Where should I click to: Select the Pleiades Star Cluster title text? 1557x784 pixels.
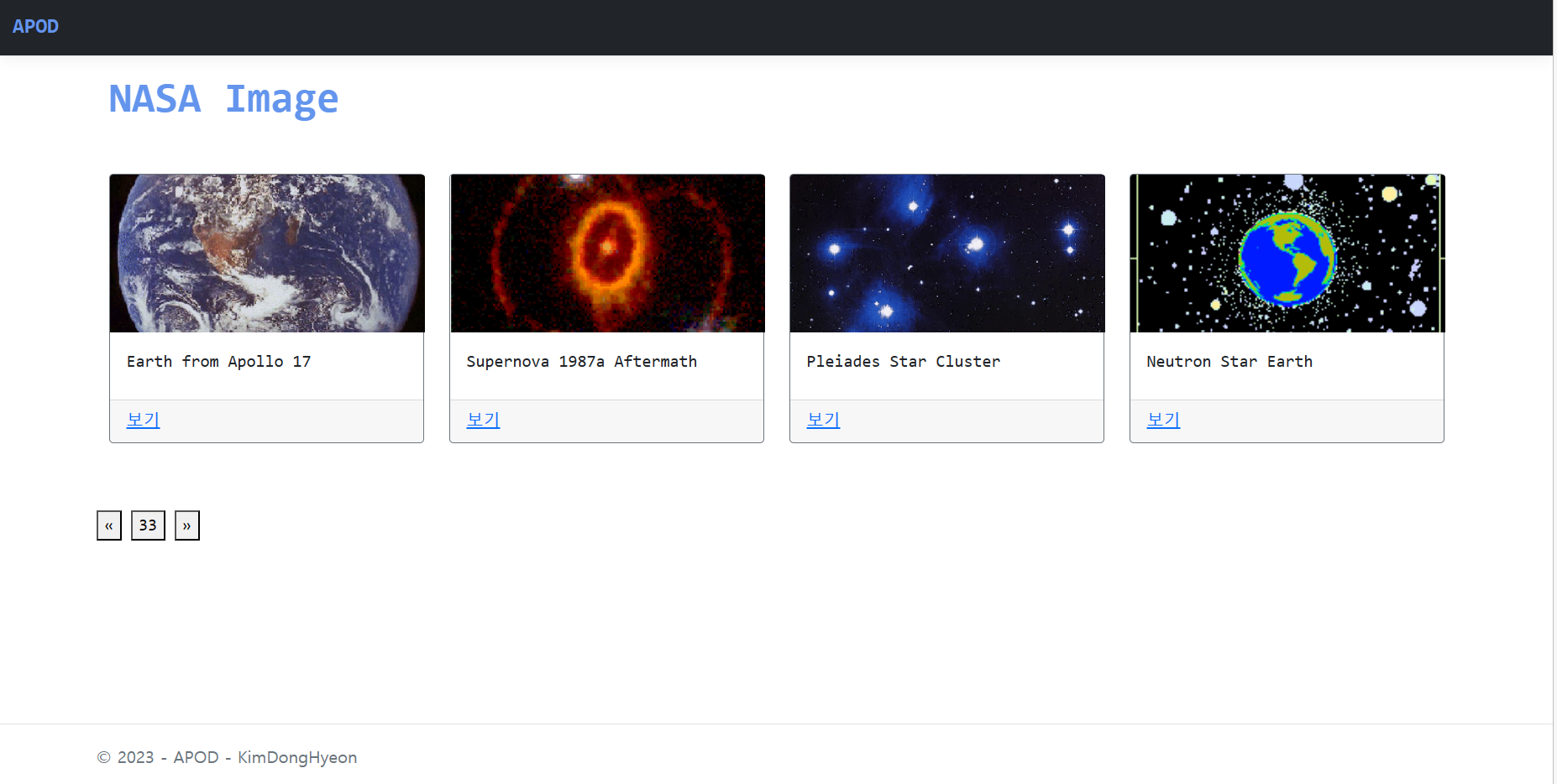tap(904, 362)
